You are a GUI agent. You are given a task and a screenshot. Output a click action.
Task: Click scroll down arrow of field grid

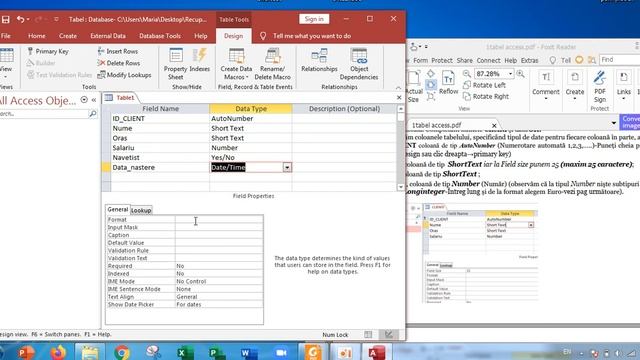(x=401, y=187)
